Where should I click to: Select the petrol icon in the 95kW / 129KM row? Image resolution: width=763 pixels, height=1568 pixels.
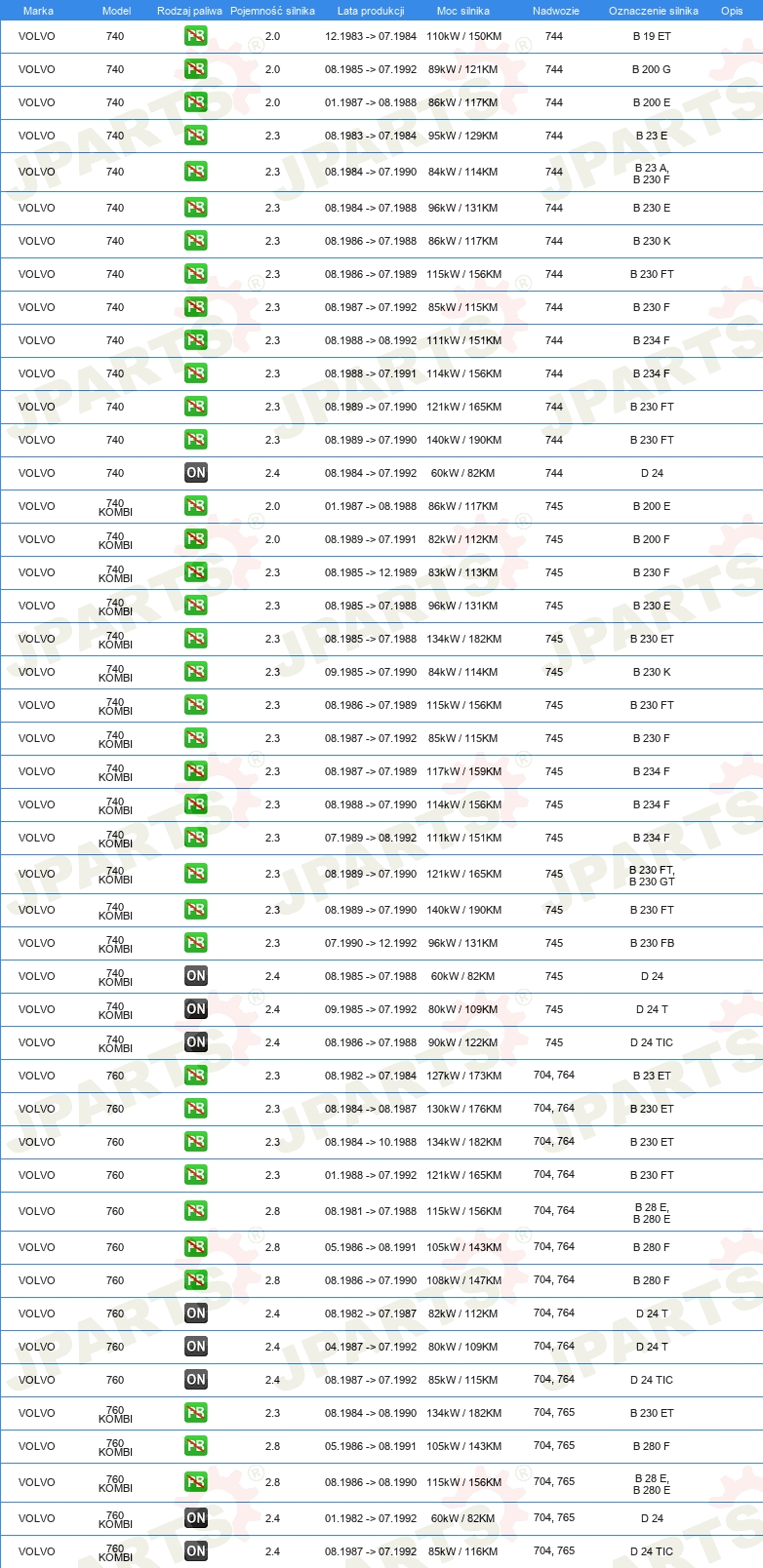point(196,136)
